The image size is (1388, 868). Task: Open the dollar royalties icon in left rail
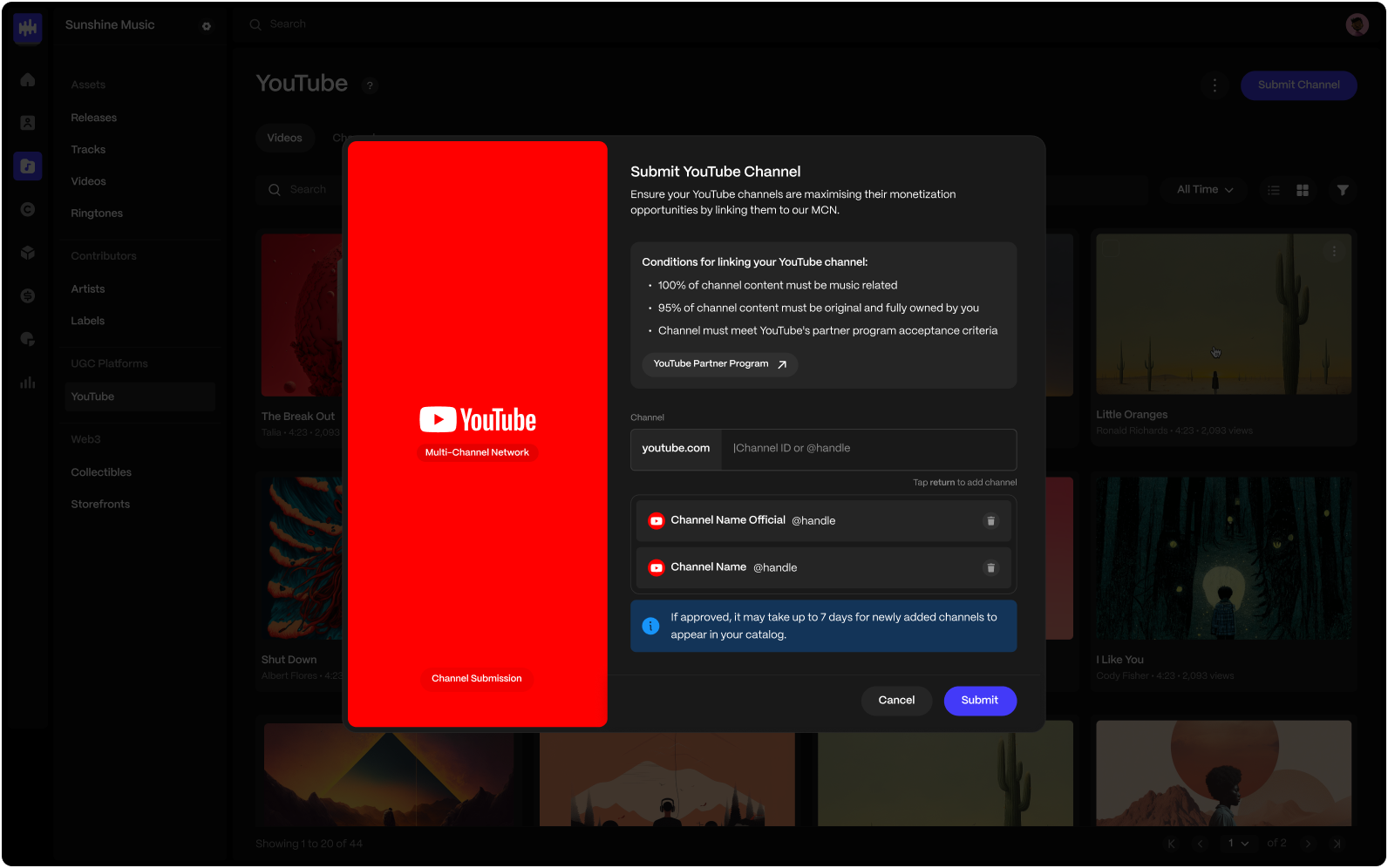28,296
